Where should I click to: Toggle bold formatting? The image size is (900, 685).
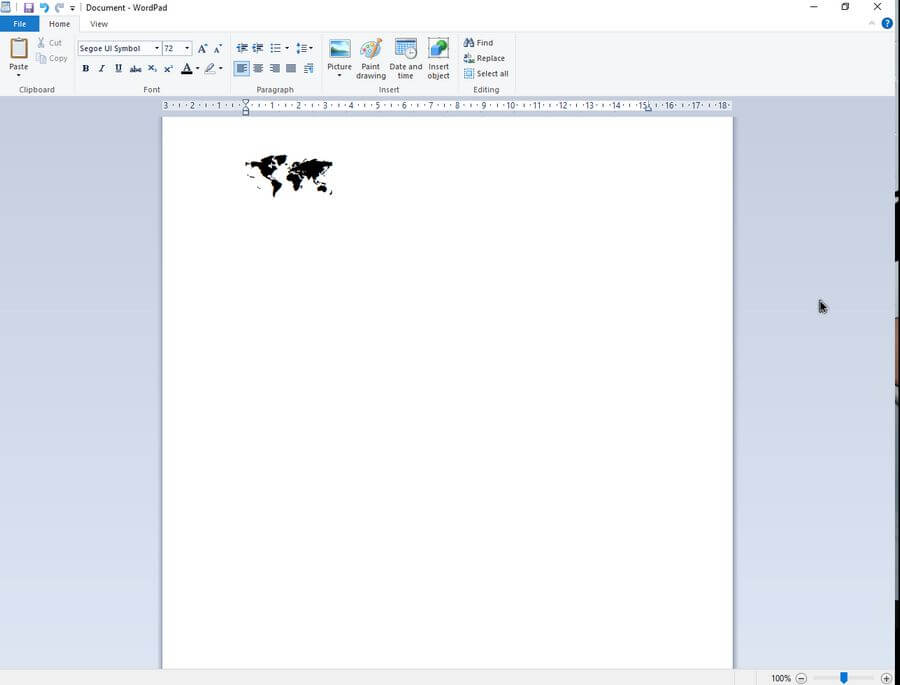[85, 69]
